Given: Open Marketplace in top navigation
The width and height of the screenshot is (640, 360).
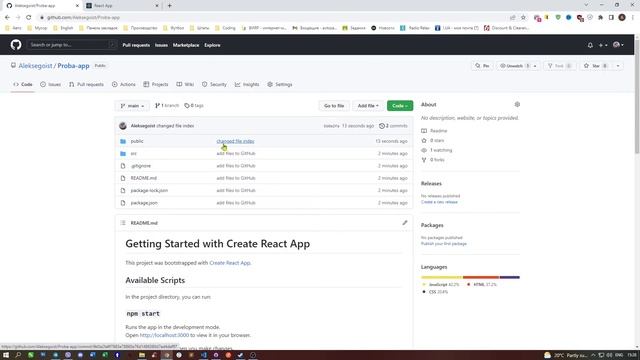Looking at the screenshot, I should coord(186,45).
